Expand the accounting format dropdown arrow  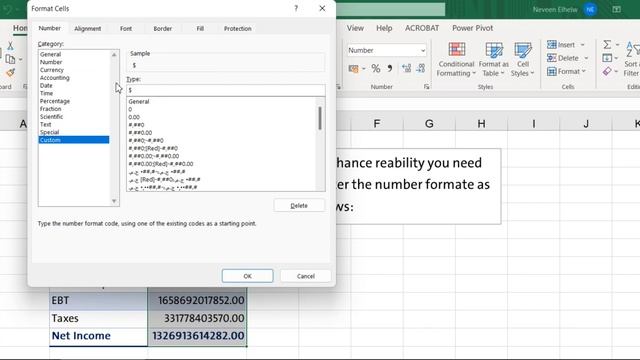coord(363,69)
